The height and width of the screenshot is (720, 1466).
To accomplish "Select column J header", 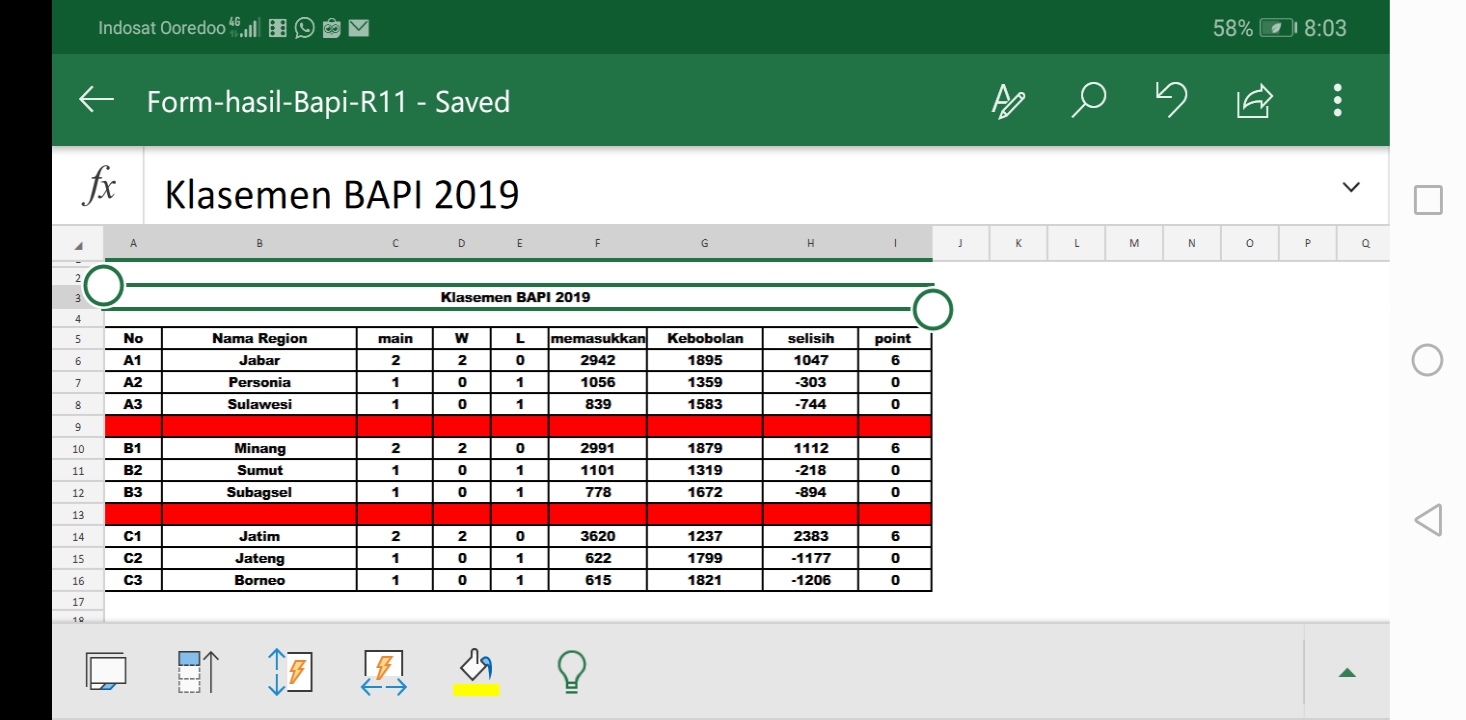I will tap(960, 243).
